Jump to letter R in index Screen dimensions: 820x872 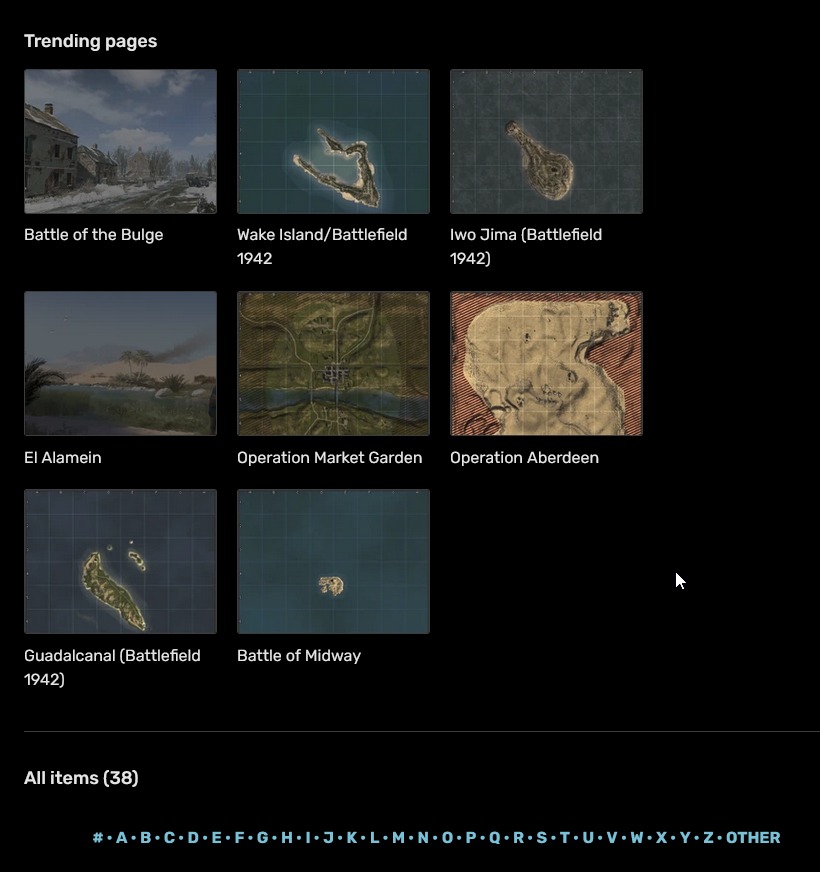[518, 838]
